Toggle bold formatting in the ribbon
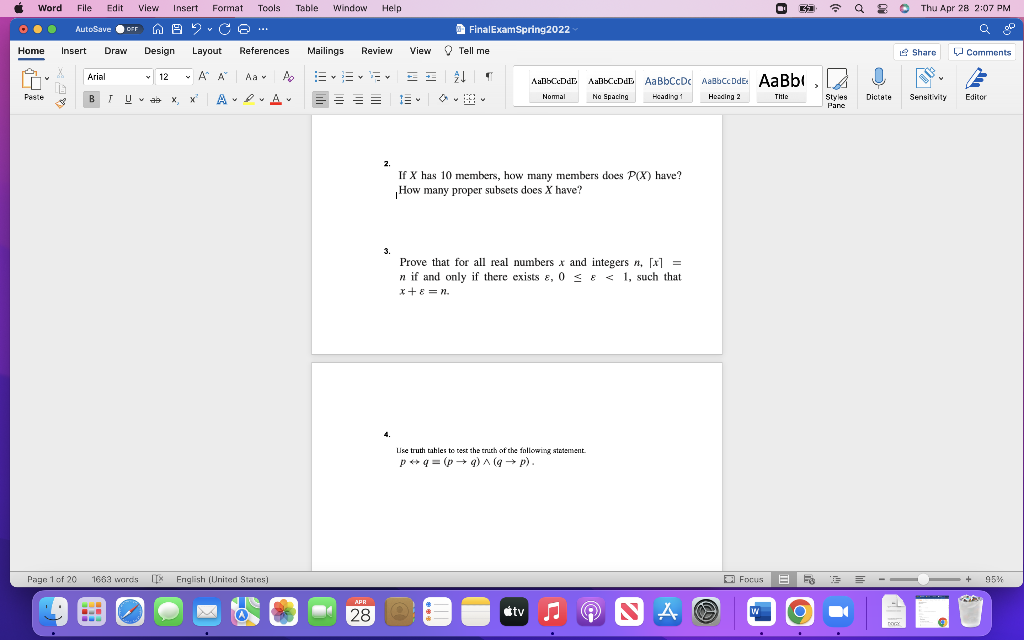This screenshot has width=1024, height=640. (x=91, y=98)
